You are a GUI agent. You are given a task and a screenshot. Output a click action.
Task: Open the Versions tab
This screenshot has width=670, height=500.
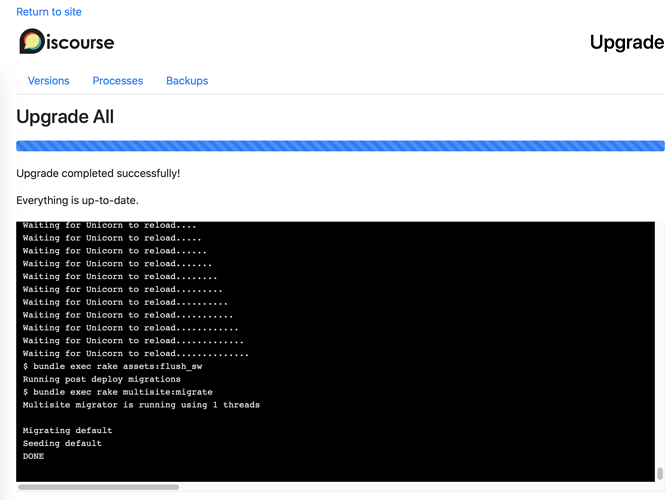pyautogui.click(x=49, y=81)
